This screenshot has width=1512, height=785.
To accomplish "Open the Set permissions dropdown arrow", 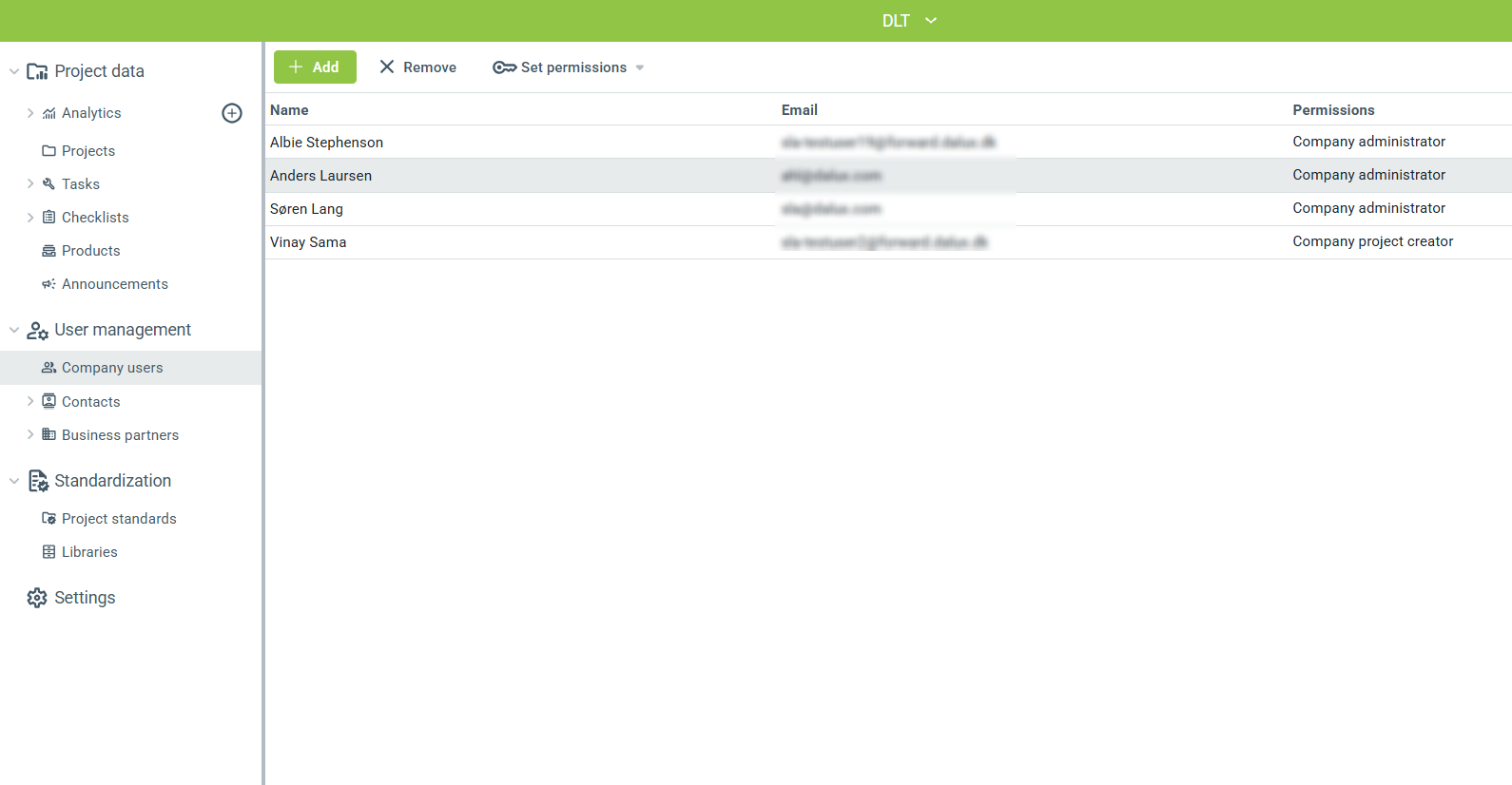I will pyautogui.click(x=640, y=67).
